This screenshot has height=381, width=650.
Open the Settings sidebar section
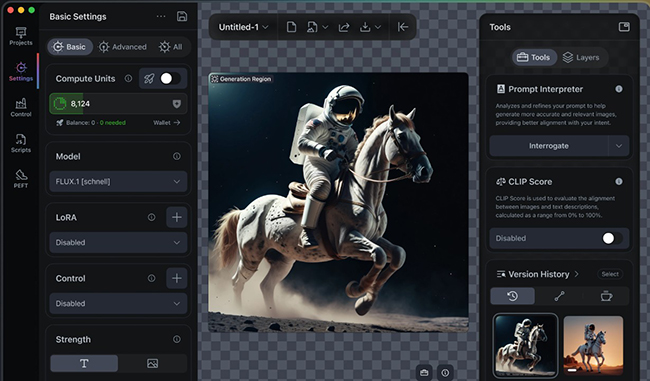(21, 72)
